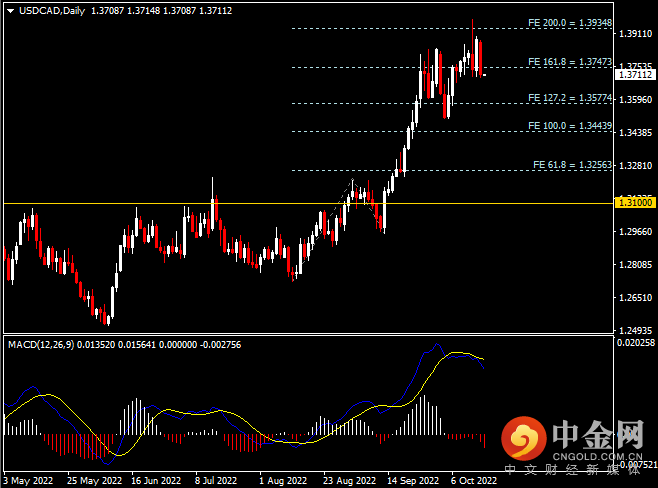Select the yellow 1.31000 price level tag

(x=635, y=203)
